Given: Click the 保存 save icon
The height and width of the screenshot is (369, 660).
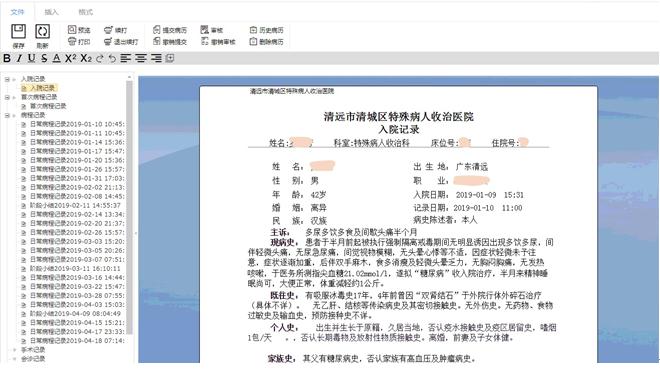Looking at the screenshot, I should (x=19, y=32).
